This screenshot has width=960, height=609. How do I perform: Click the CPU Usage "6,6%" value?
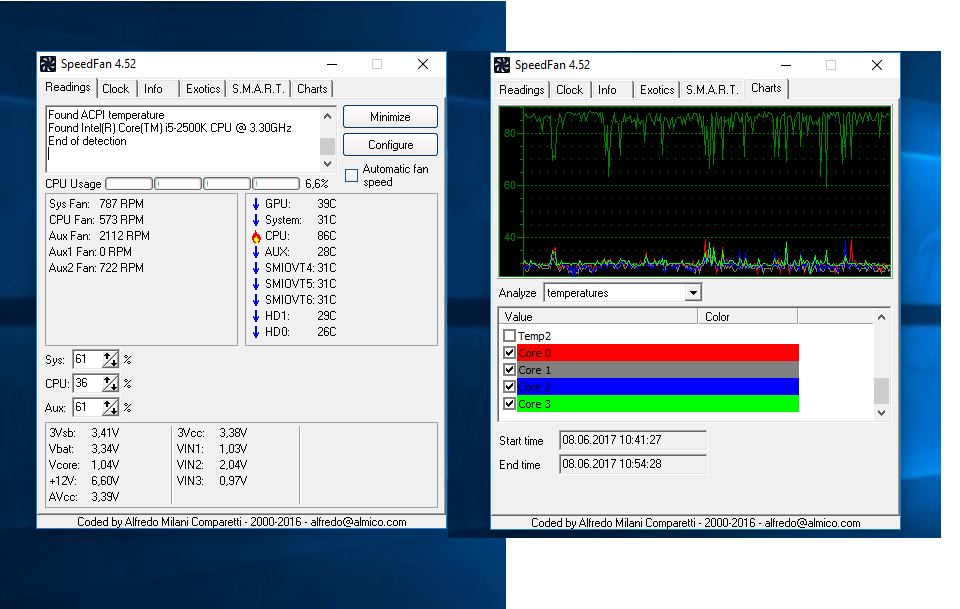click(x=317, y=184)
